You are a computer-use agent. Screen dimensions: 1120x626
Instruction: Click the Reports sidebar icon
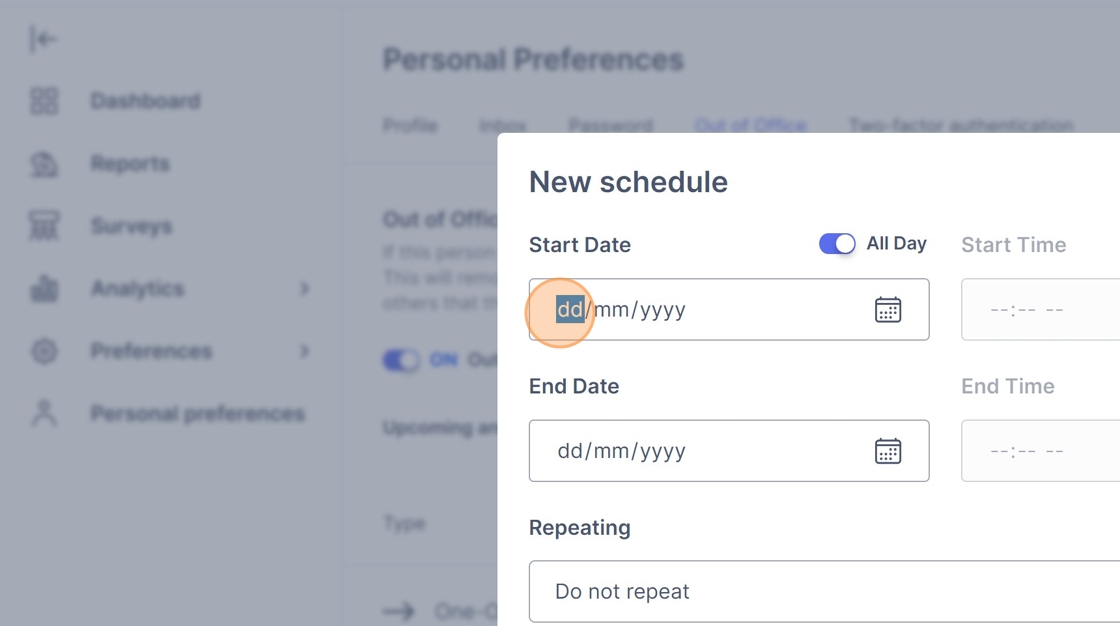(44, 164)
